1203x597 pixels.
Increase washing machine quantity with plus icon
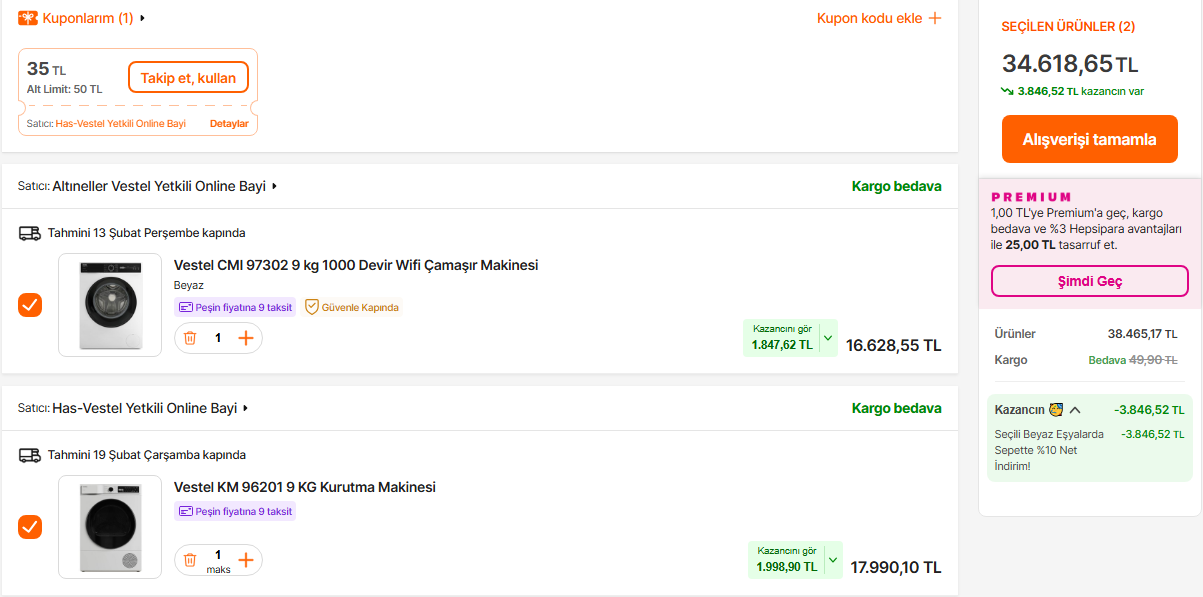pyautogui.click(x=246, y=338)
